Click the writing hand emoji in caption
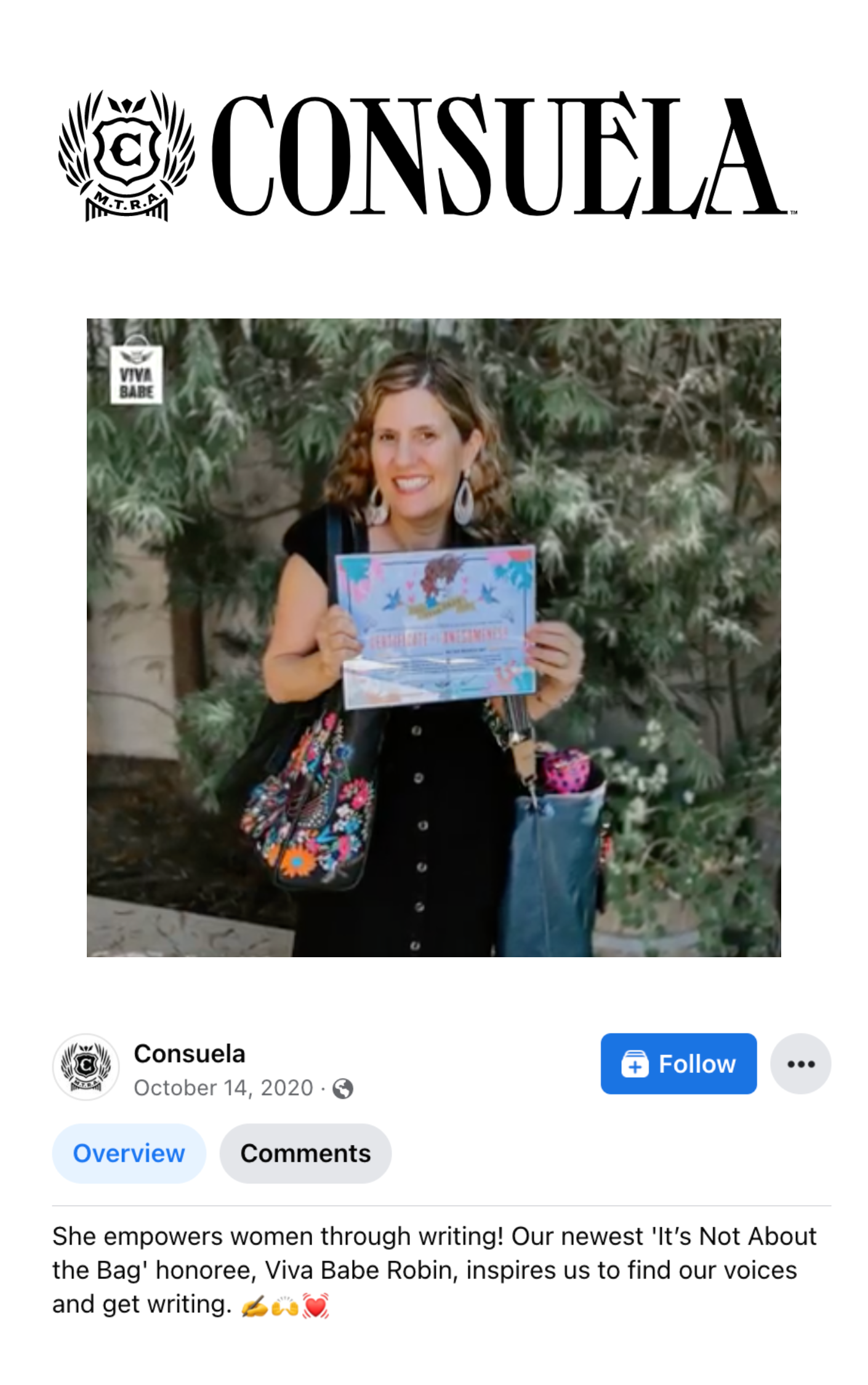Viewport: 868px width, 1385px height. tap(254, 1306)
